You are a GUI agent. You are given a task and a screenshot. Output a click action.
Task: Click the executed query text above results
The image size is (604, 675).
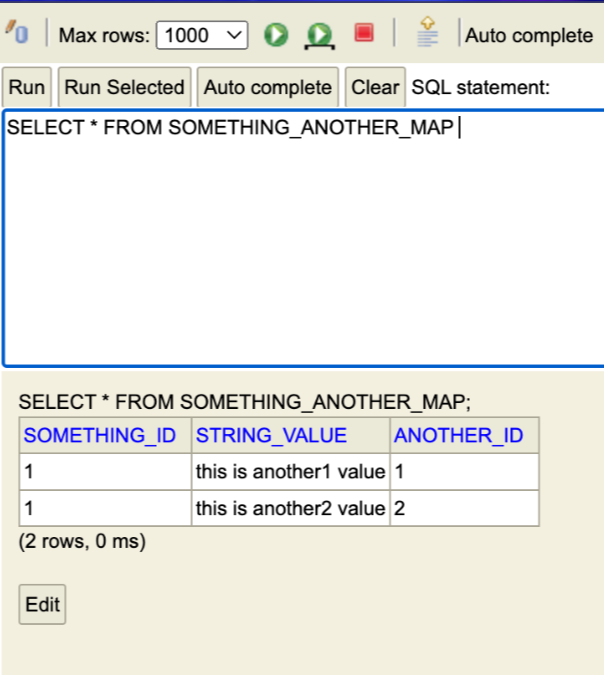coord(245,402)
